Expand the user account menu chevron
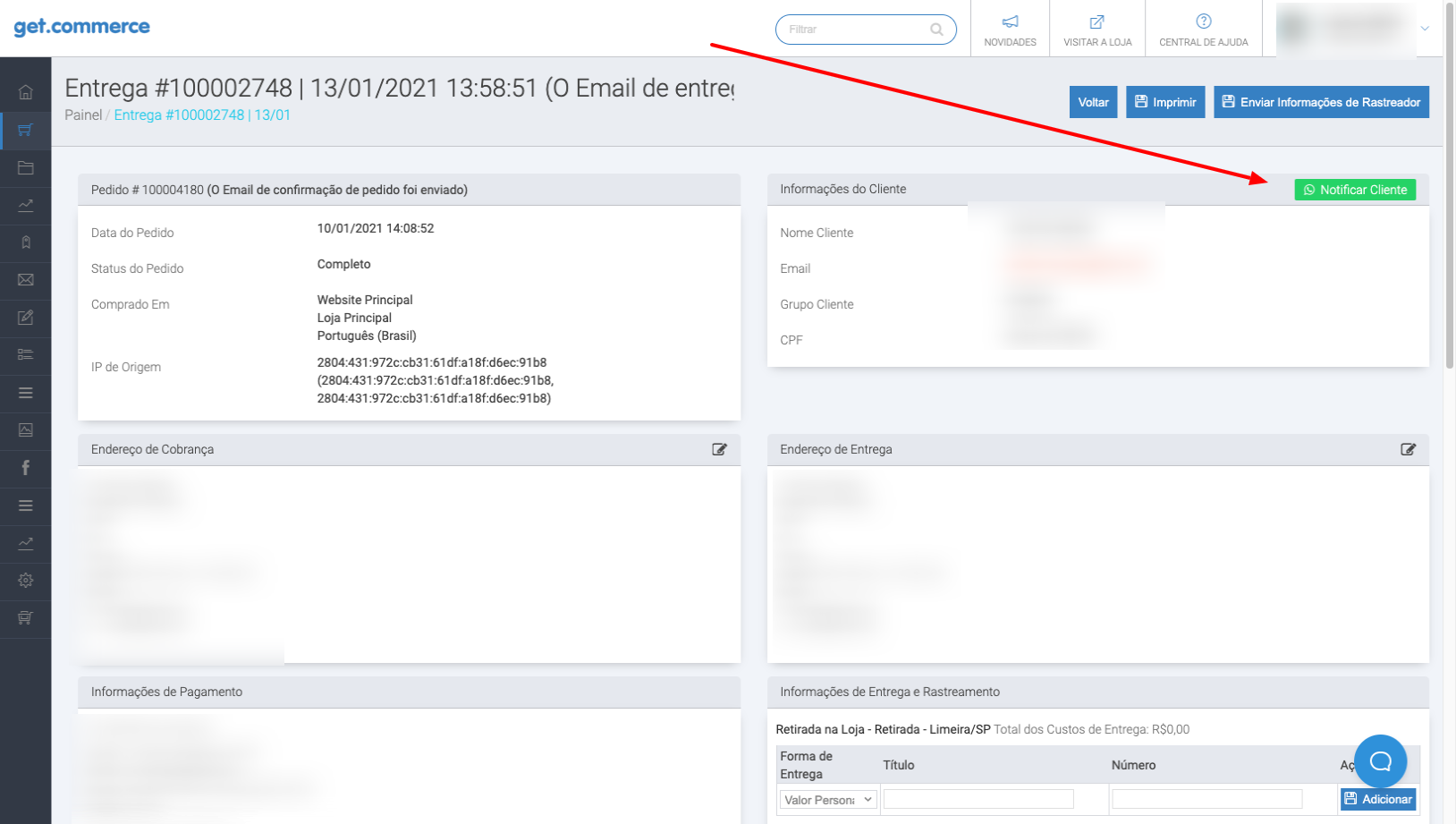1456x824 pixels. click(1425, 29)
